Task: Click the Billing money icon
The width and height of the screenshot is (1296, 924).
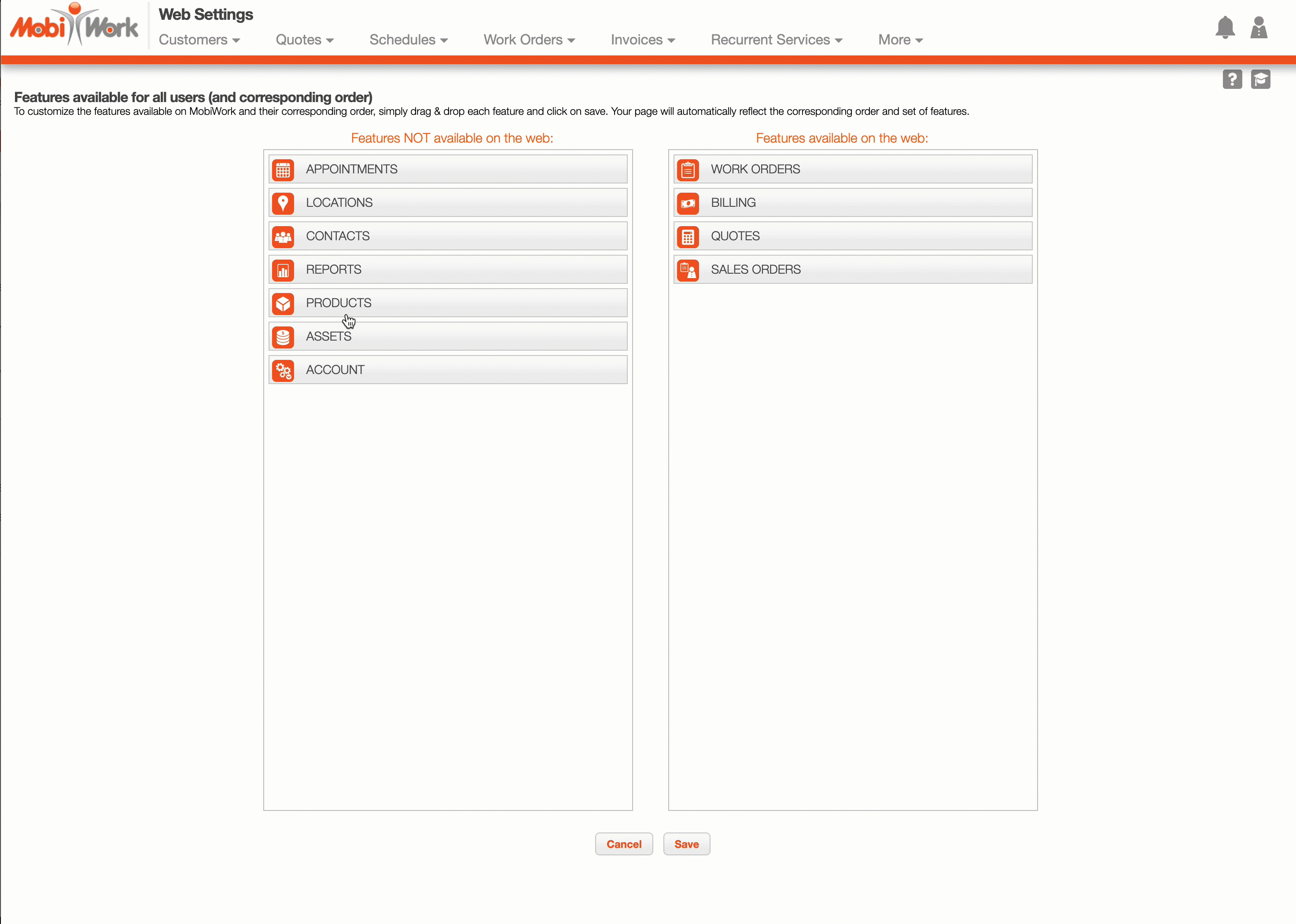Action: pos(688,203)
